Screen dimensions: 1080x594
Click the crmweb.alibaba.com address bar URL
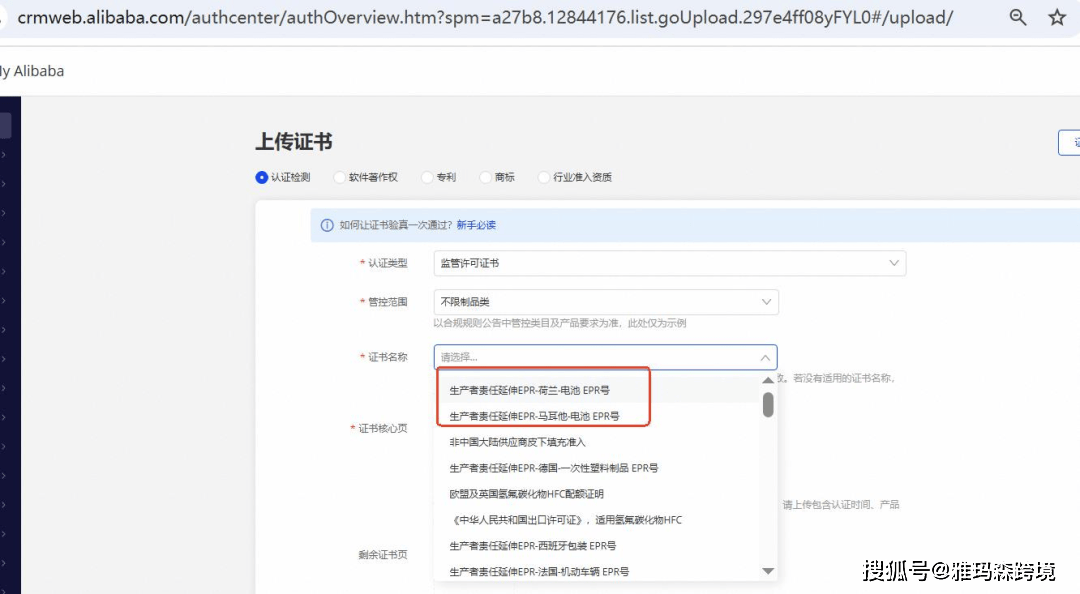point(485,17)
